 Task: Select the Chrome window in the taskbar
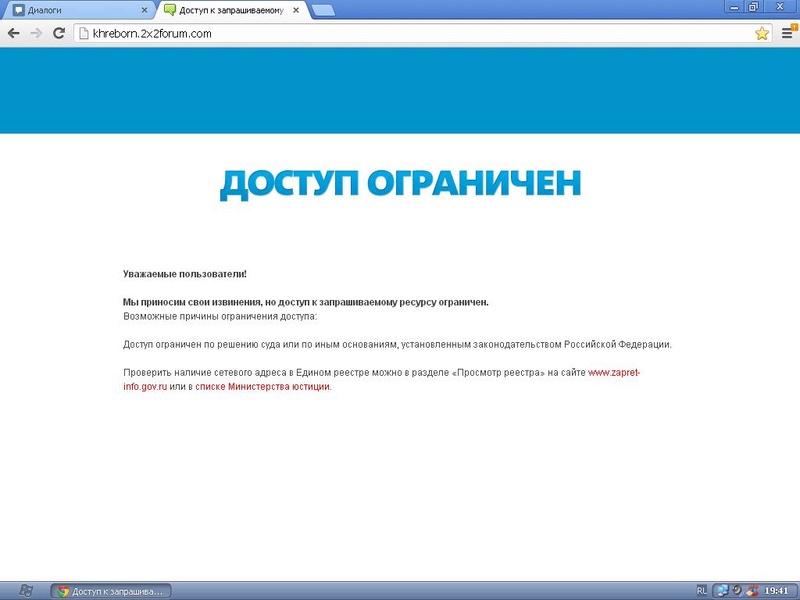click(x=111, y=591)
